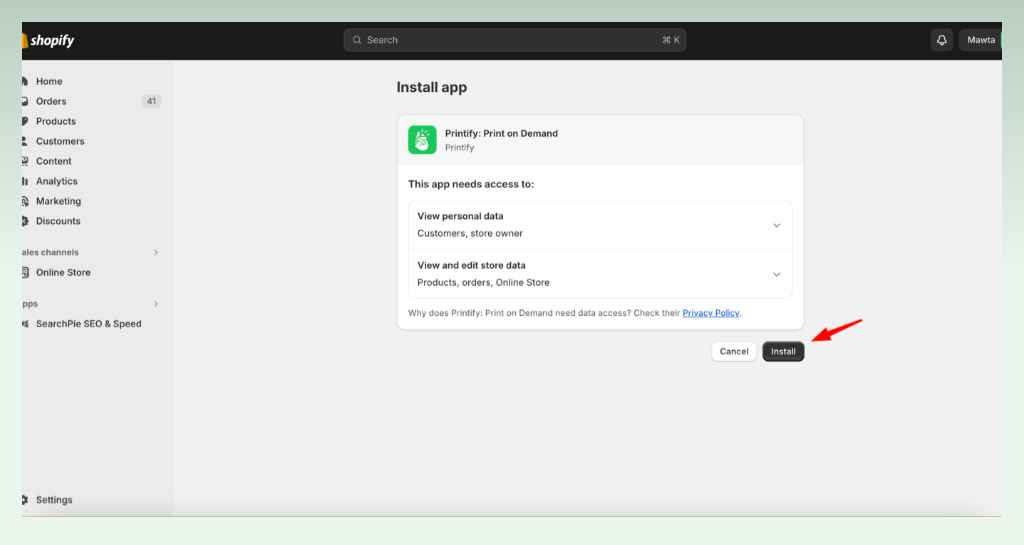Viewport: 1024px width, 545px height.
Task: Open Customers in the sidebar
Action: tap(60, 141)
